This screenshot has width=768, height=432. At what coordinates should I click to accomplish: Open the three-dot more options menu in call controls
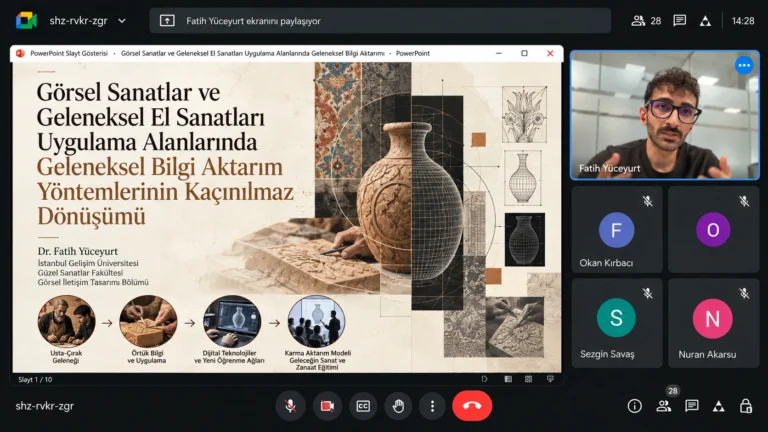coord(432,406)
